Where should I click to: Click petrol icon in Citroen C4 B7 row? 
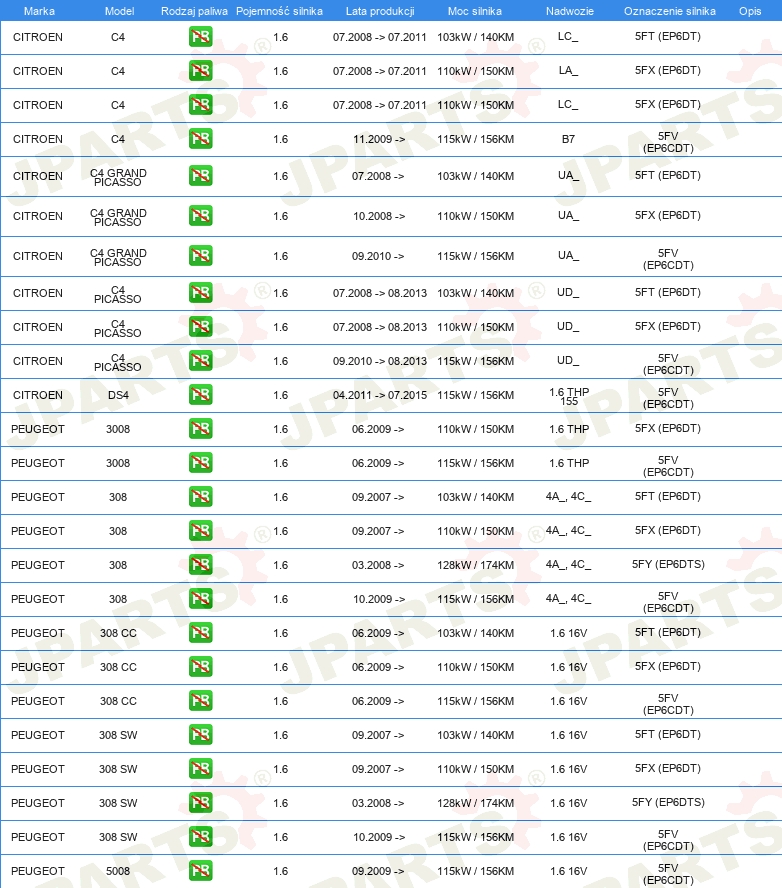point(200,139)
